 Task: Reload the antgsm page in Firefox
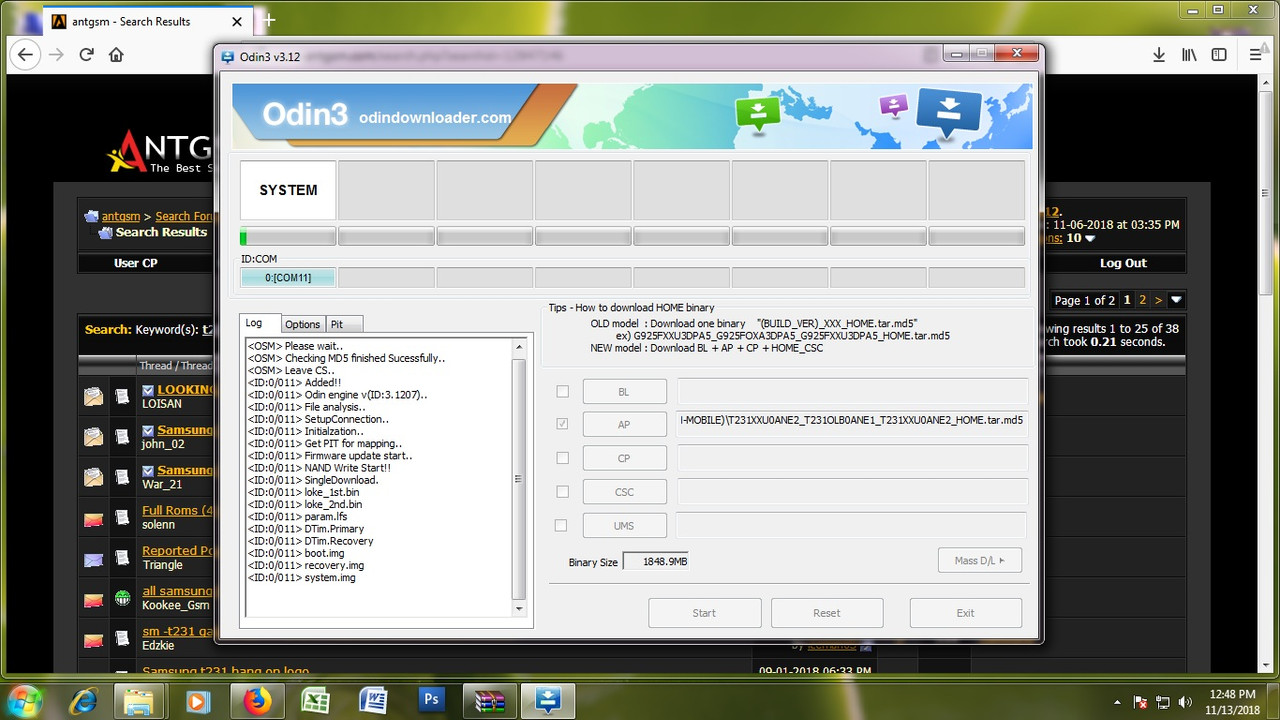point(86,55)
